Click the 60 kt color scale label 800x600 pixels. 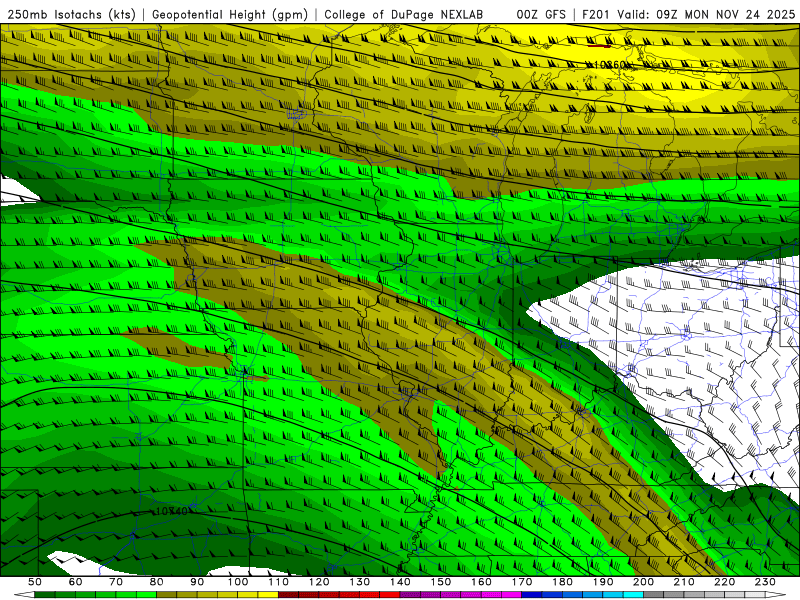[75, 582]
